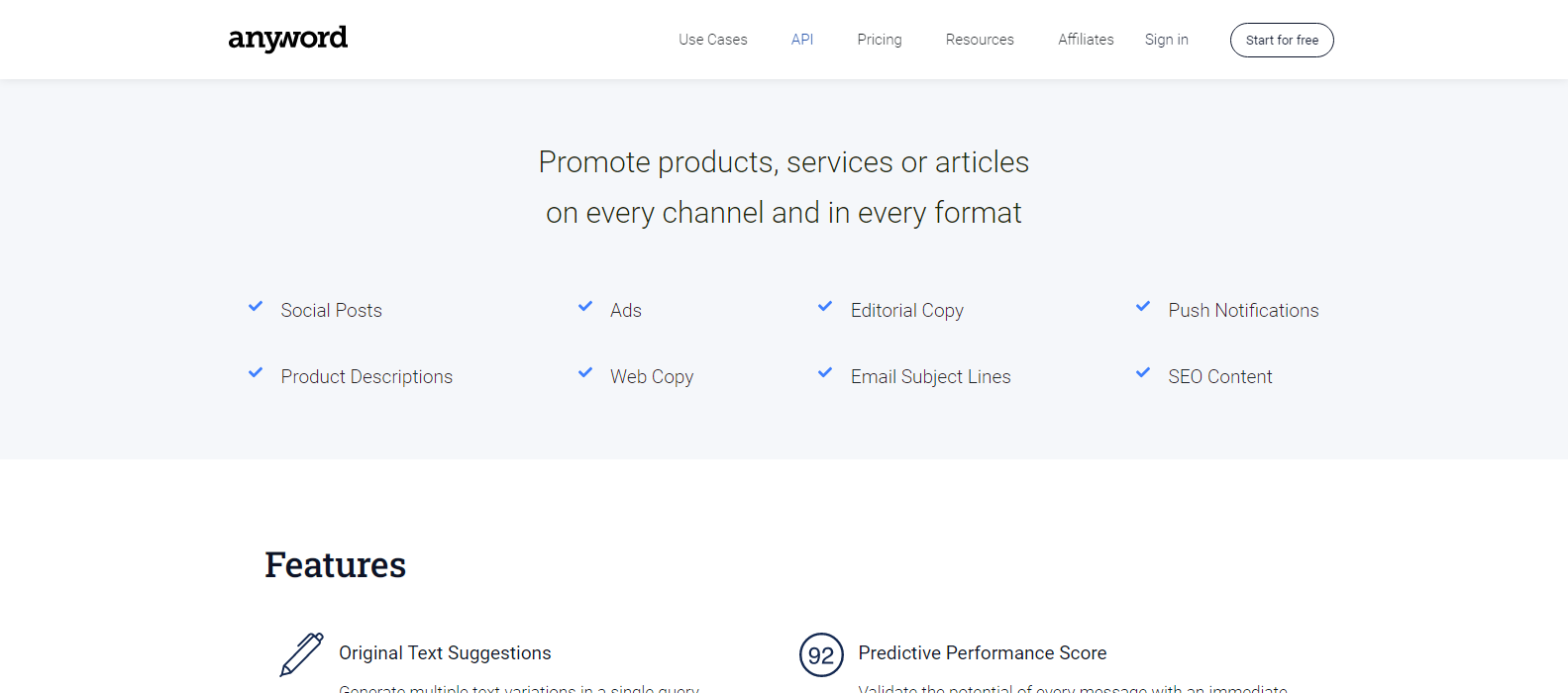Open the Use Cases menu
Viewport: 1568px width, 693px height.
click(x=713, y=40)
